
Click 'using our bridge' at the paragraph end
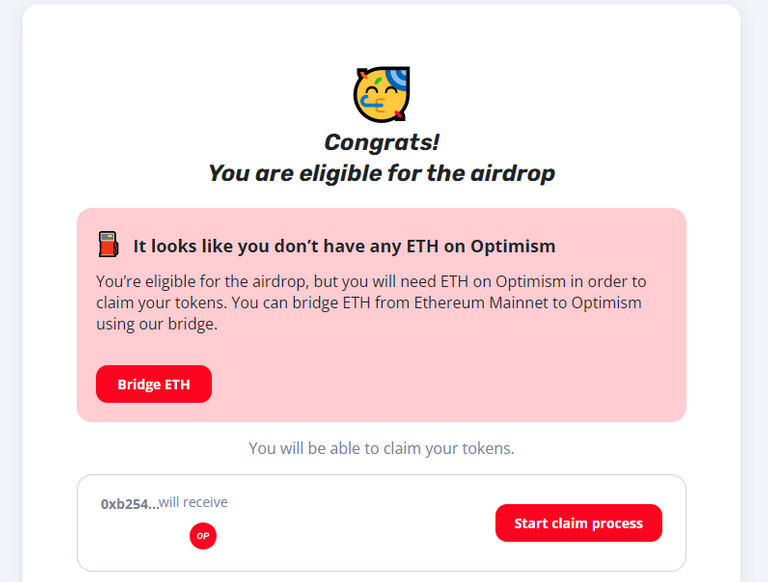[156, 324]
